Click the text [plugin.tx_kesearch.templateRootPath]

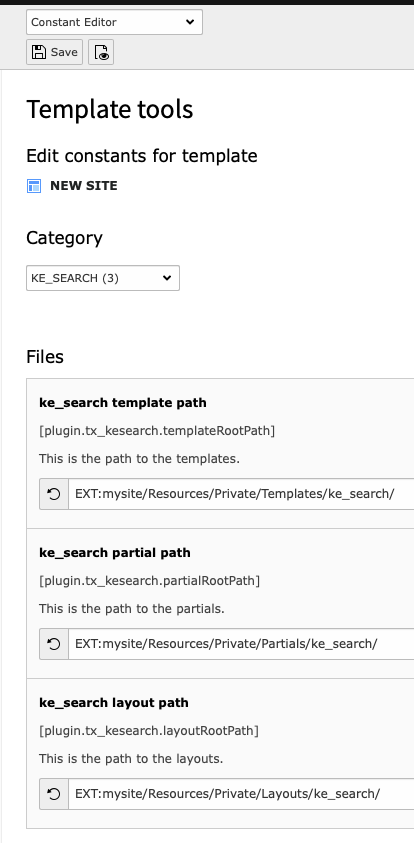157,431
